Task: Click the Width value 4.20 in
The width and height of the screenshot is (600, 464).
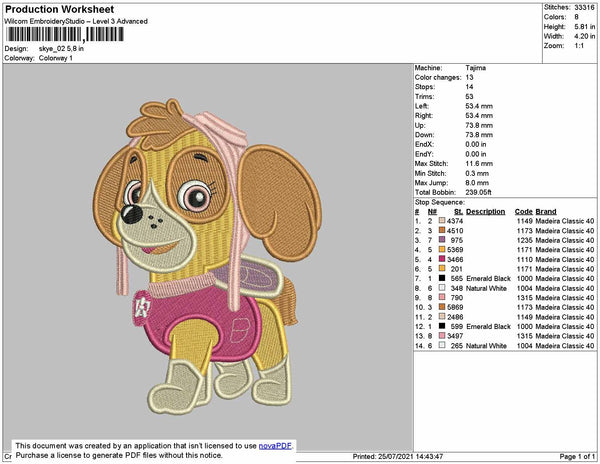Action: (584, 36)
